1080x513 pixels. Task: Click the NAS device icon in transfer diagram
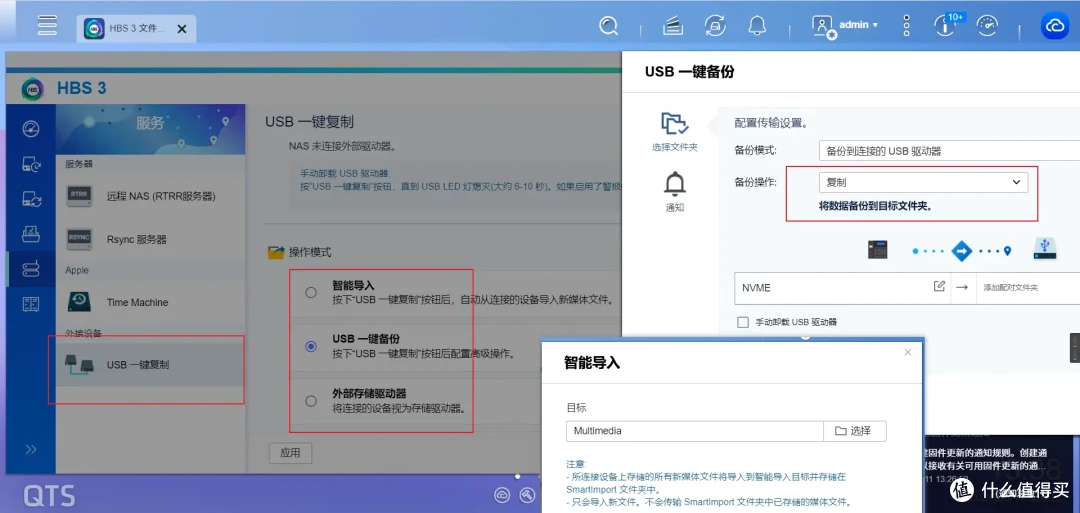(x=878, y=249)
